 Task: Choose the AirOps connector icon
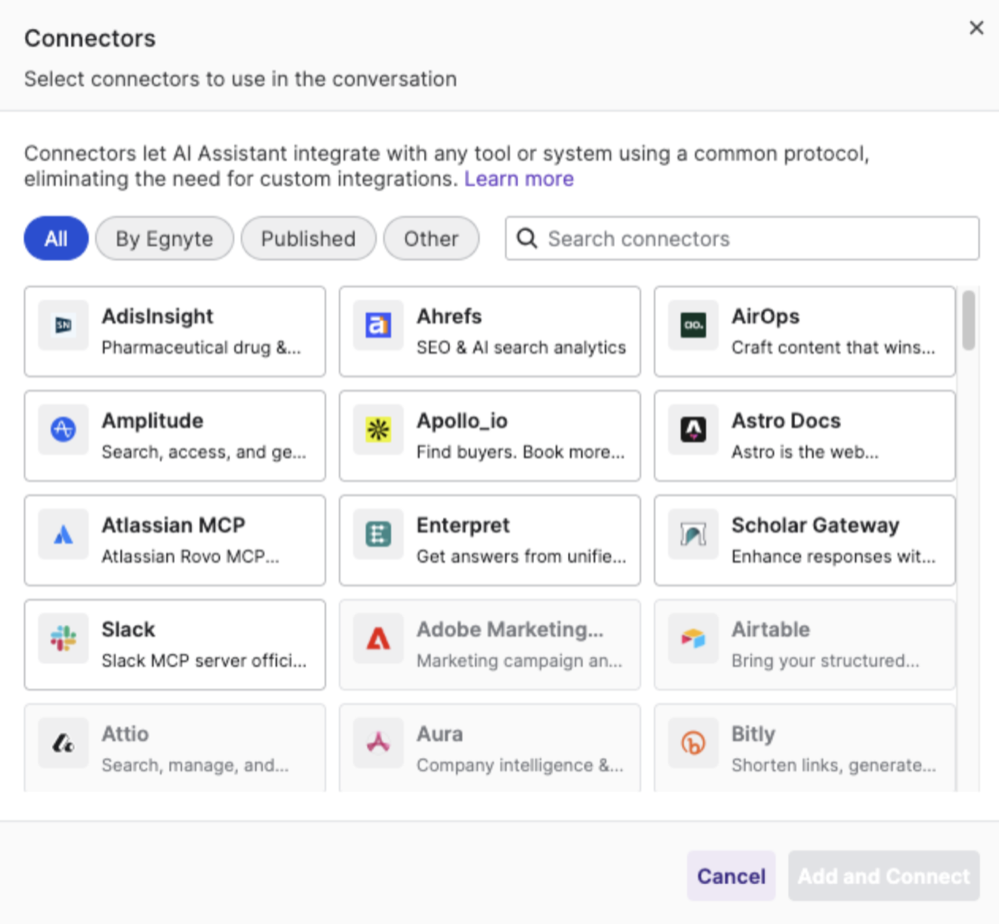(693, 325)
